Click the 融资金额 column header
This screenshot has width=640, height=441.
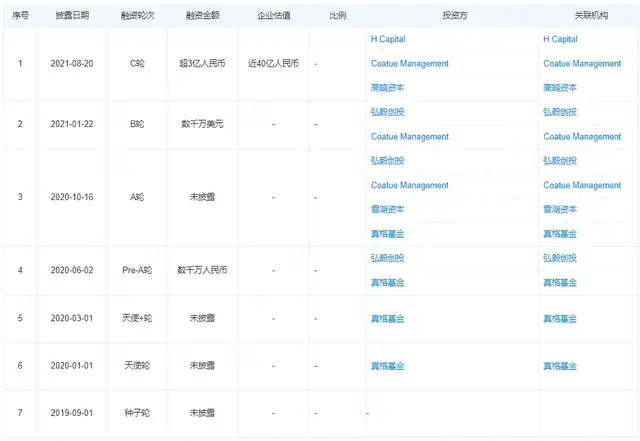tap(202, 16)
